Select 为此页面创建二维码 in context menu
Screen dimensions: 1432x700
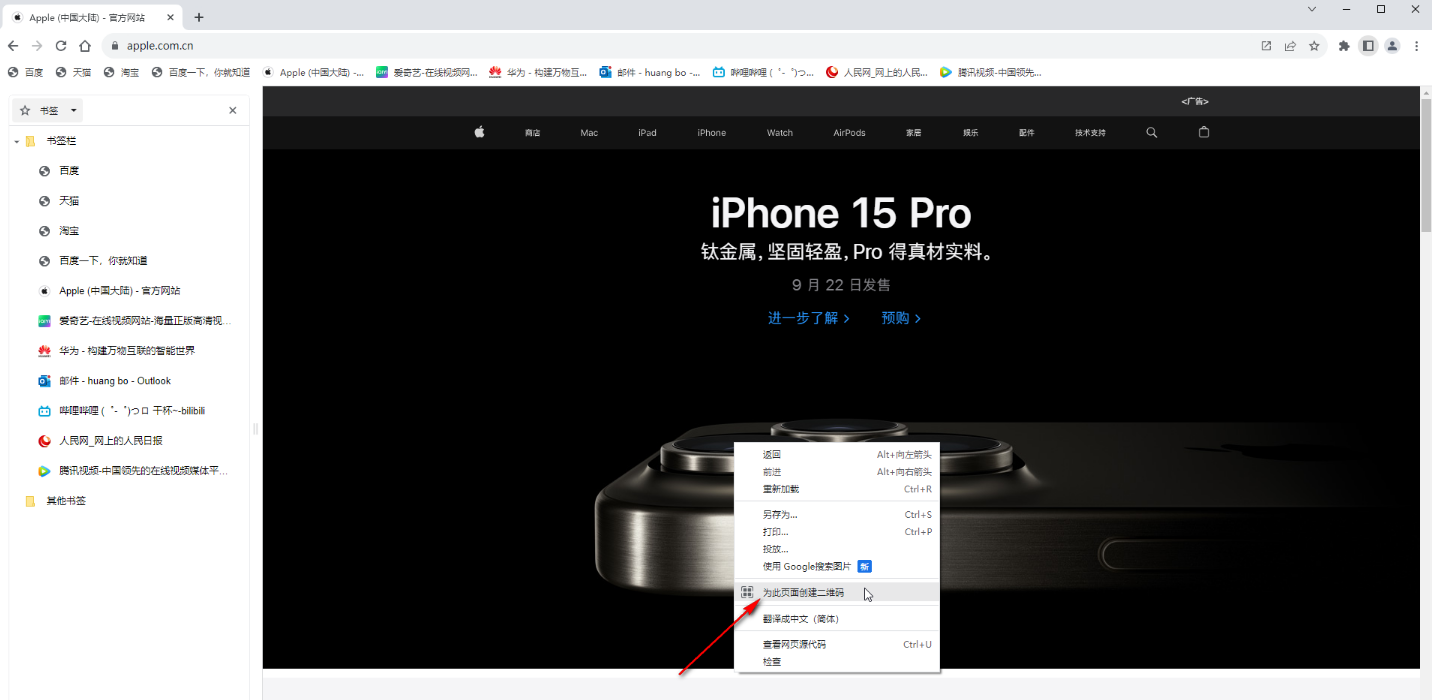tap(837, 592)
